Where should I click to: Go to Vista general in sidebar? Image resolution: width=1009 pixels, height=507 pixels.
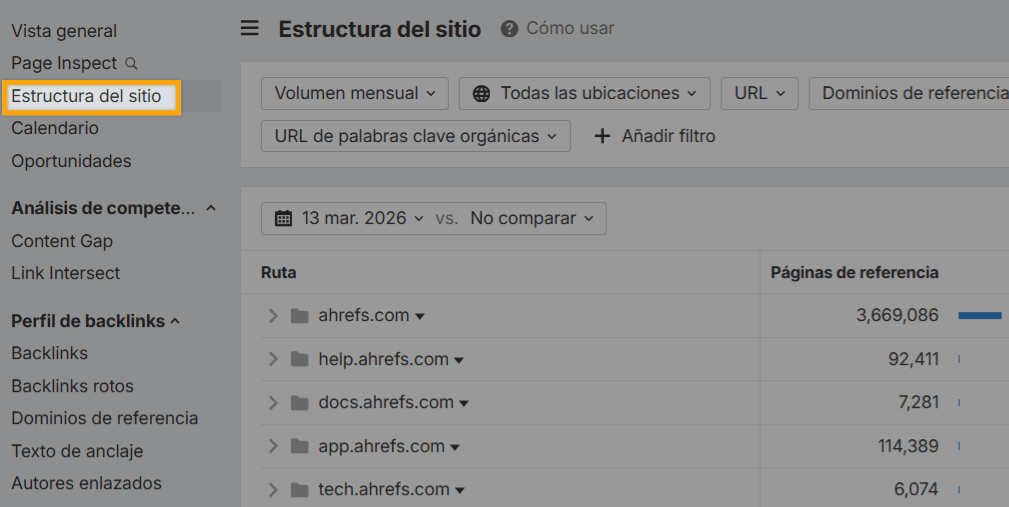coord(64,31)
